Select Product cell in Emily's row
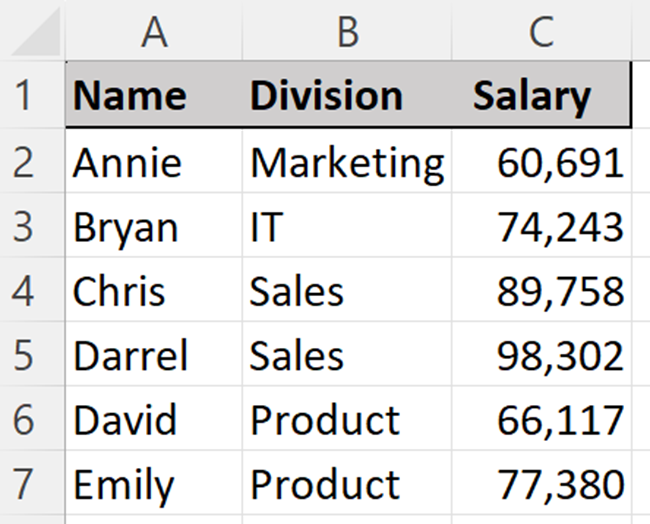Viewport: 650px width, 524px height. click(x=347, y=482)
